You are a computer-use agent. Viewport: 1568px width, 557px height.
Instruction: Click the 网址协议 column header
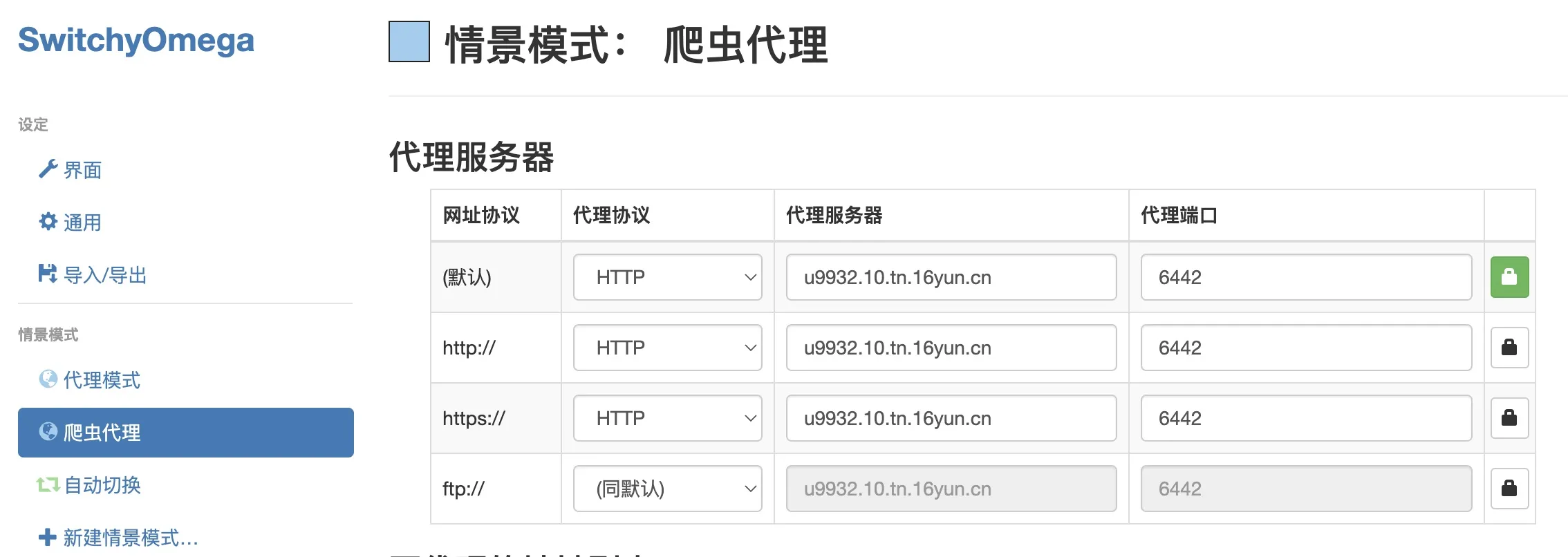481,215
